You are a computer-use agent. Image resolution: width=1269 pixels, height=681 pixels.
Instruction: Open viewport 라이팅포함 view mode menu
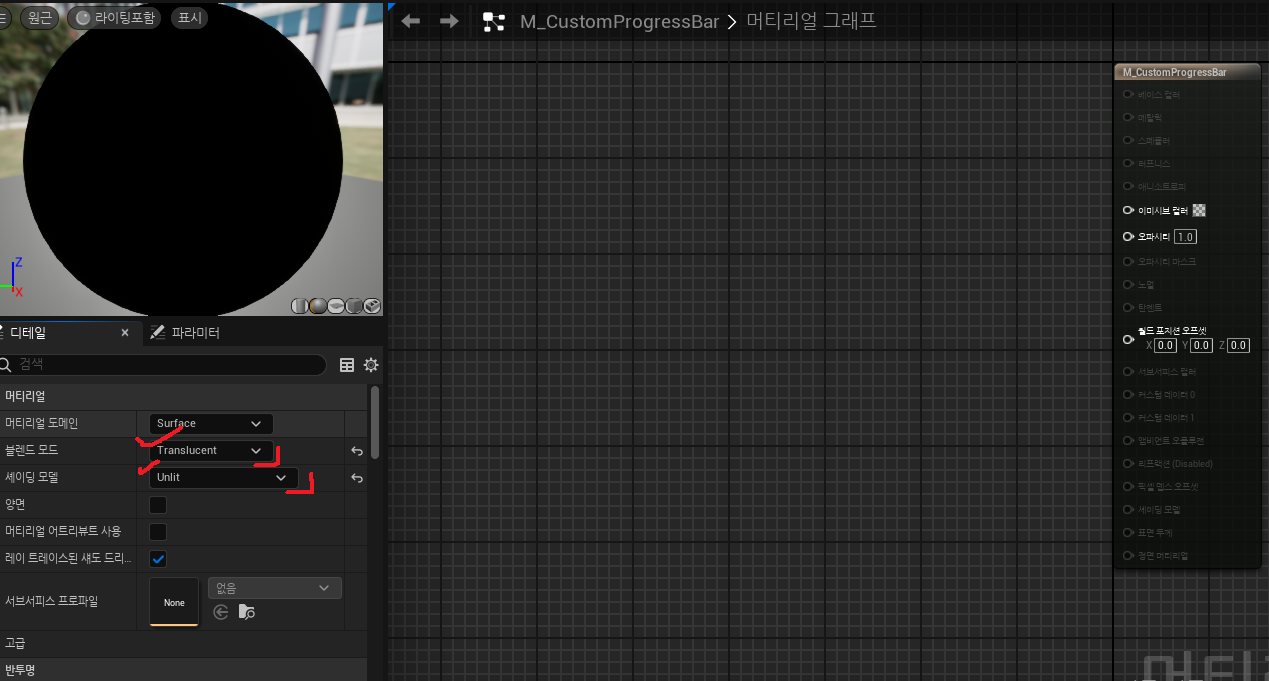[114, 17]
